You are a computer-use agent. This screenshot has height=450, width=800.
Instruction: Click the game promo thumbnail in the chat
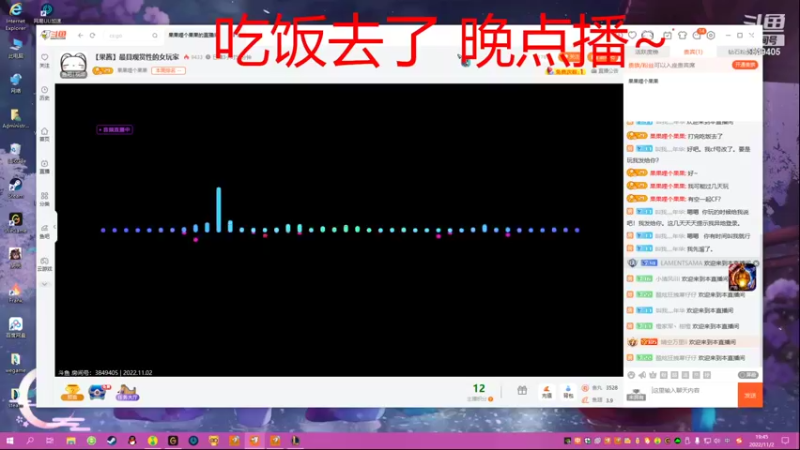[742, 277]
